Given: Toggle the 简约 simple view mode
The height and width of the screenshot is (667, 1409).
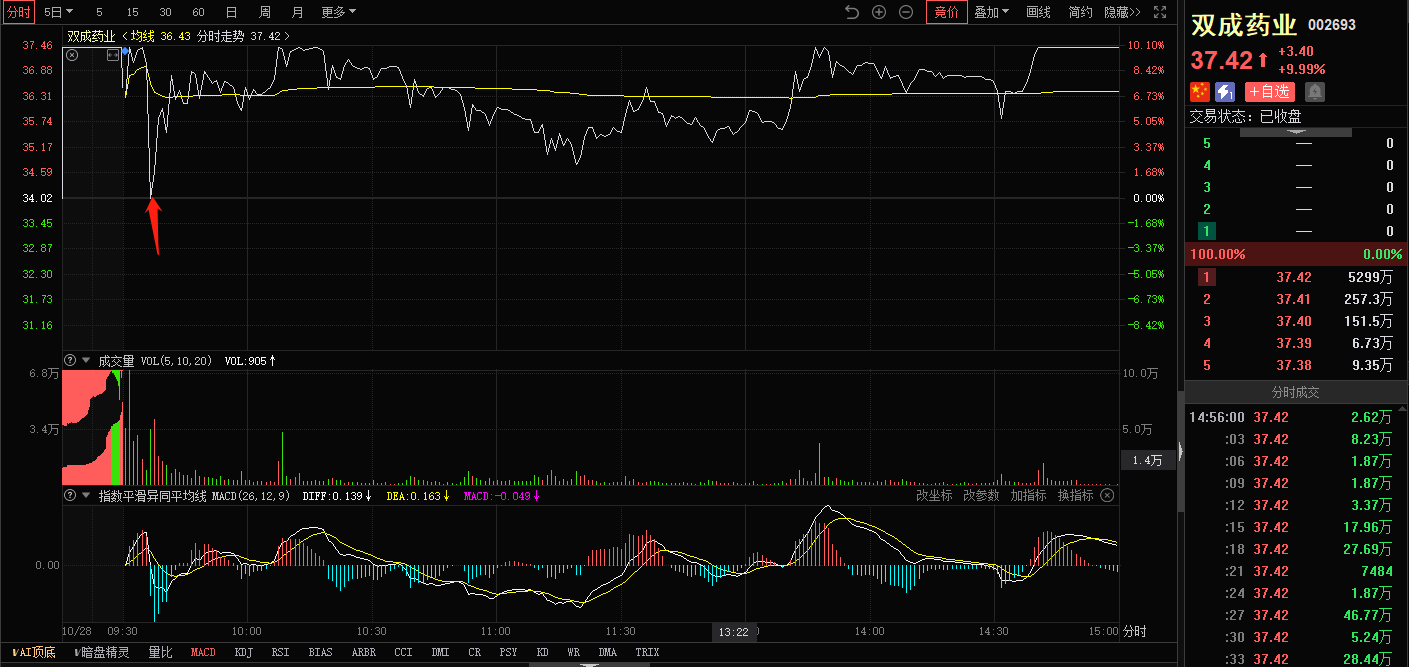Looking at the screenshot, I should coord(1080,12).
